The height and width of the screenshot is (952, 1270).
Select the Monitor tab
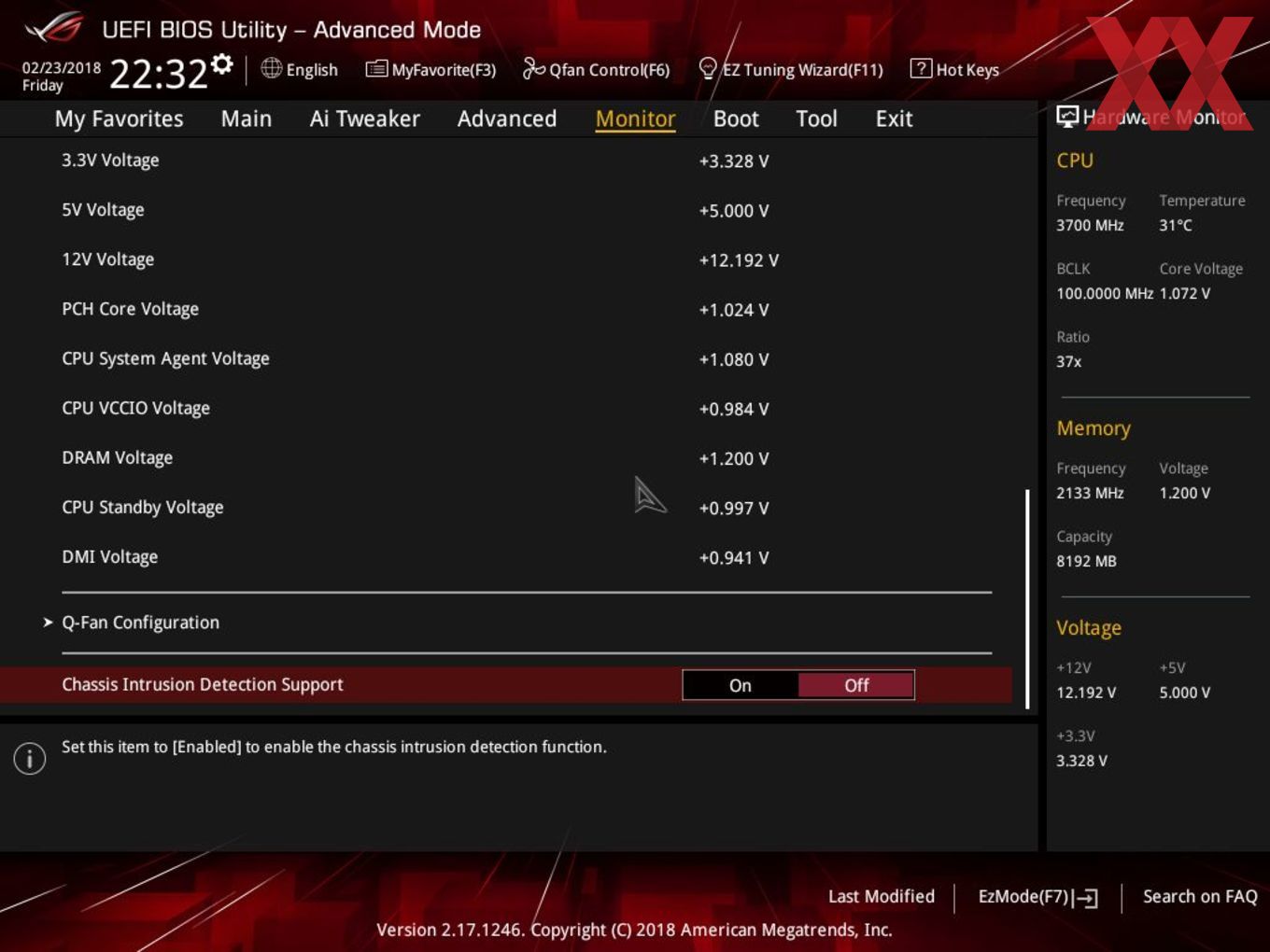635,119
